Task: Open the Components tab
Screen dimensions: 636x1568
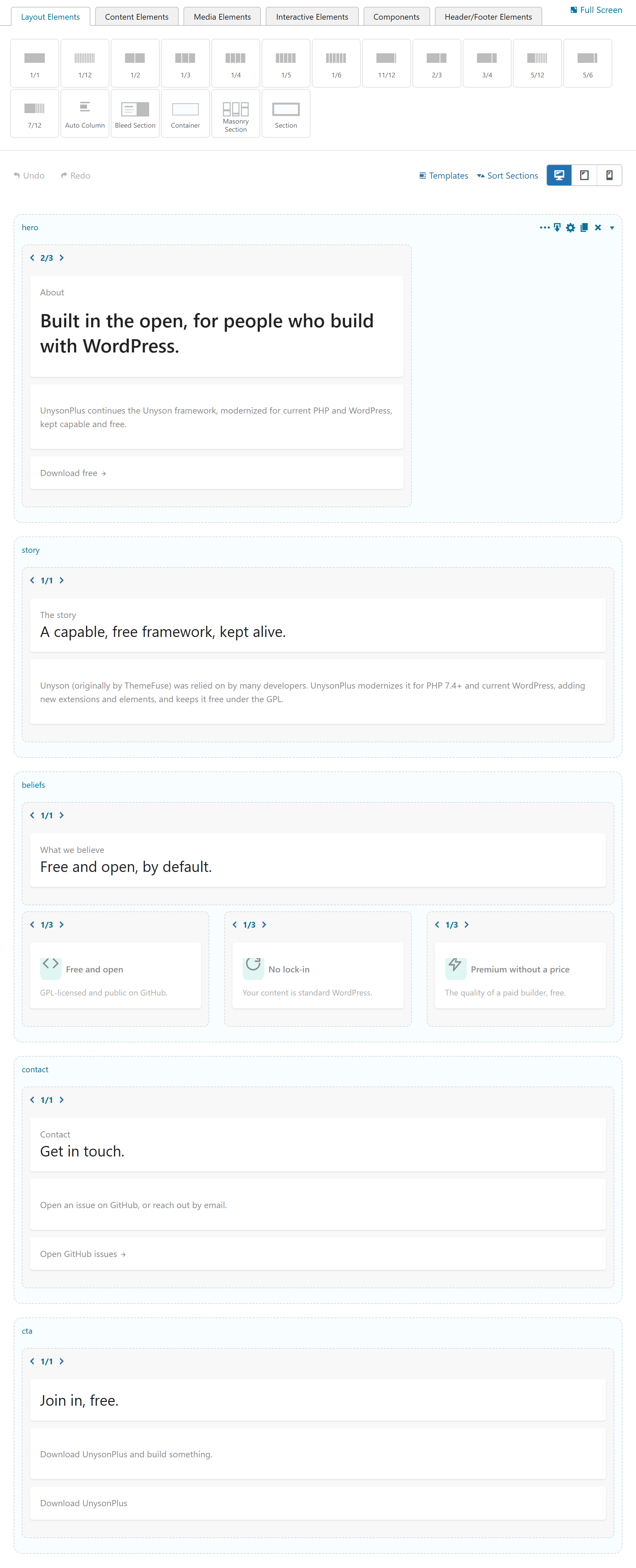Action: pyautogui.click(x=396, y=16)
